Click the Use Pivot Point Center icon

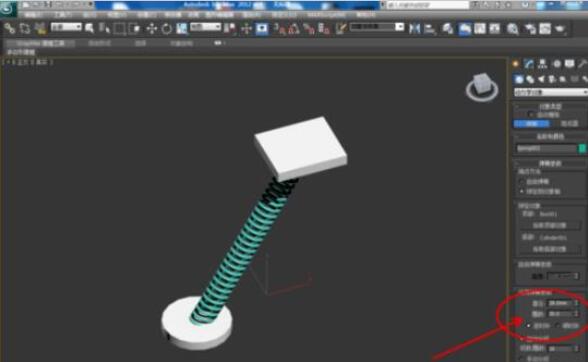(230, 29)
